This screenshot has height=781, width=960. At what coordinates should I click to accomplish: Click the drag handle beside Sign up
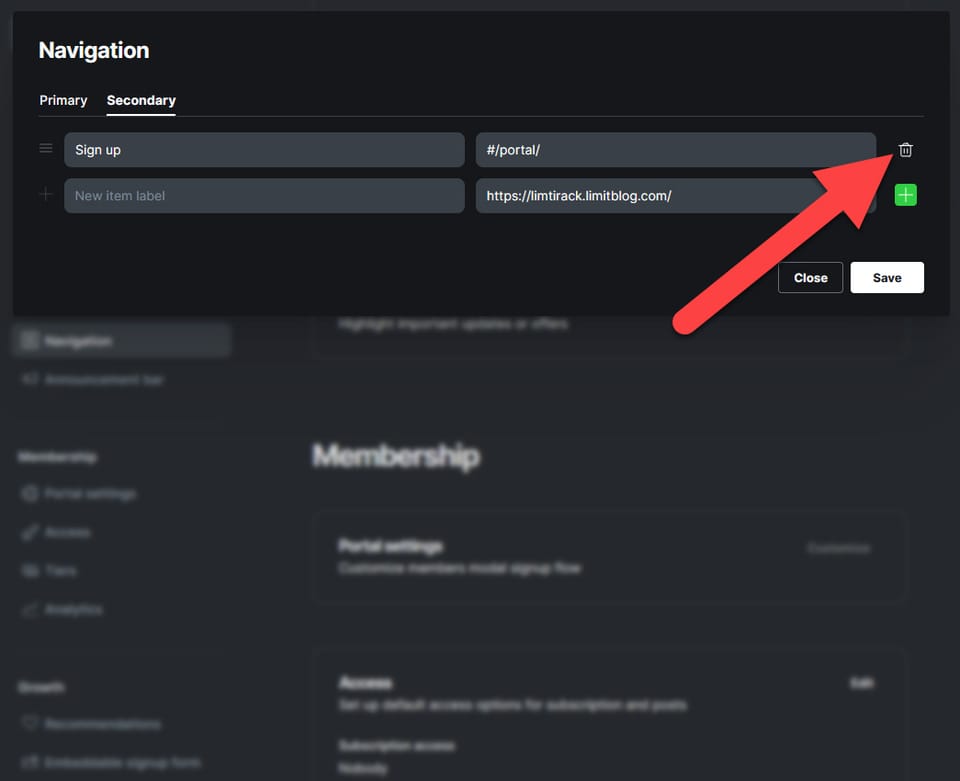point(46,149)
